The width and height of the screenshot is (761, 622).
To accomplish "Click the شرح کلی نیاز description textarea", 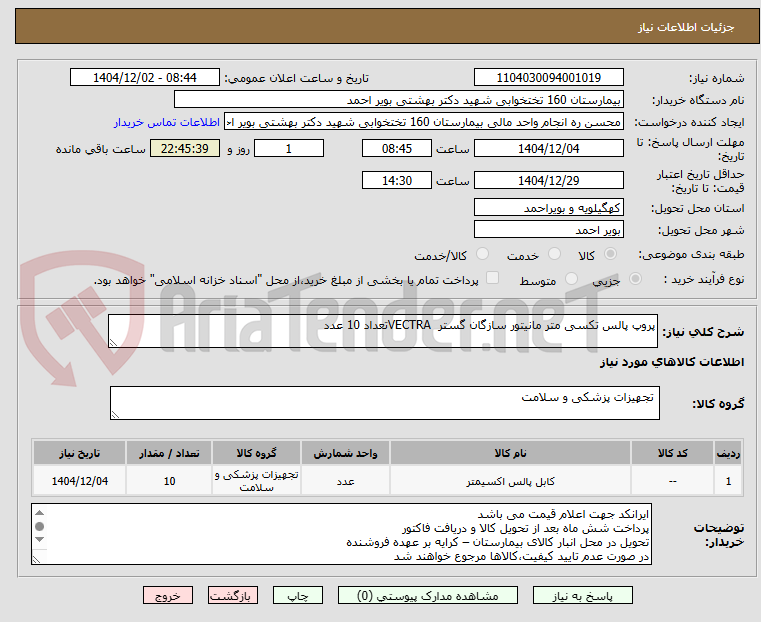I will 382,331.
